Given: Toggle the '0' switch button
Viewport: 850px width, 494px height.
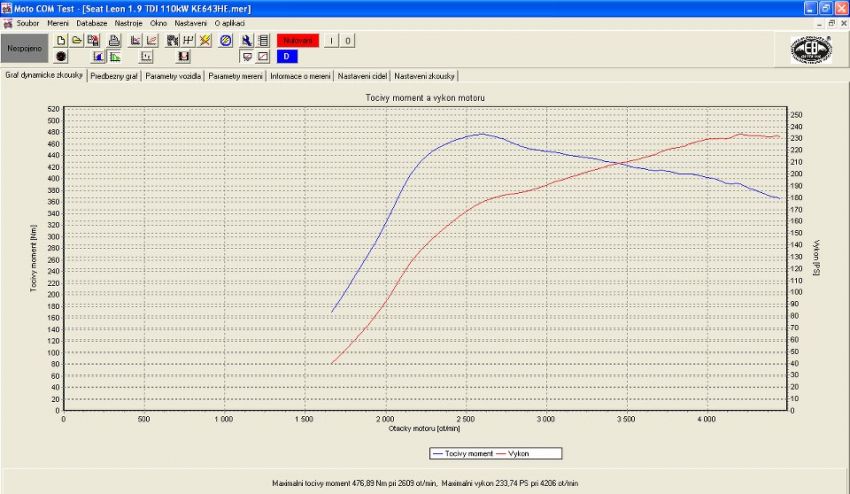Looking at the screenshot, I should 347,41.
